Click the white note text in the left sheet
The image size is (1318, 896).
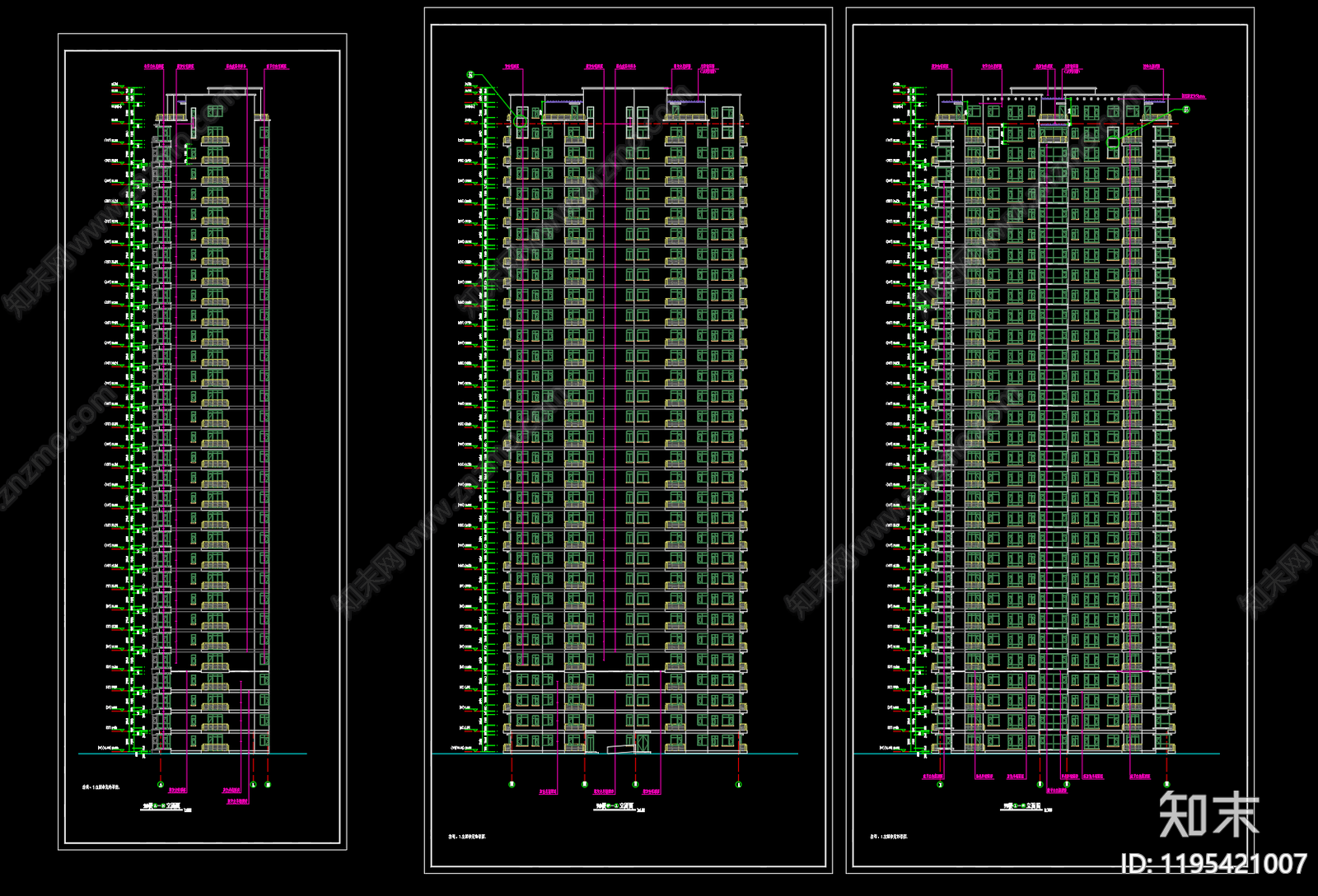tap(101, 787)
